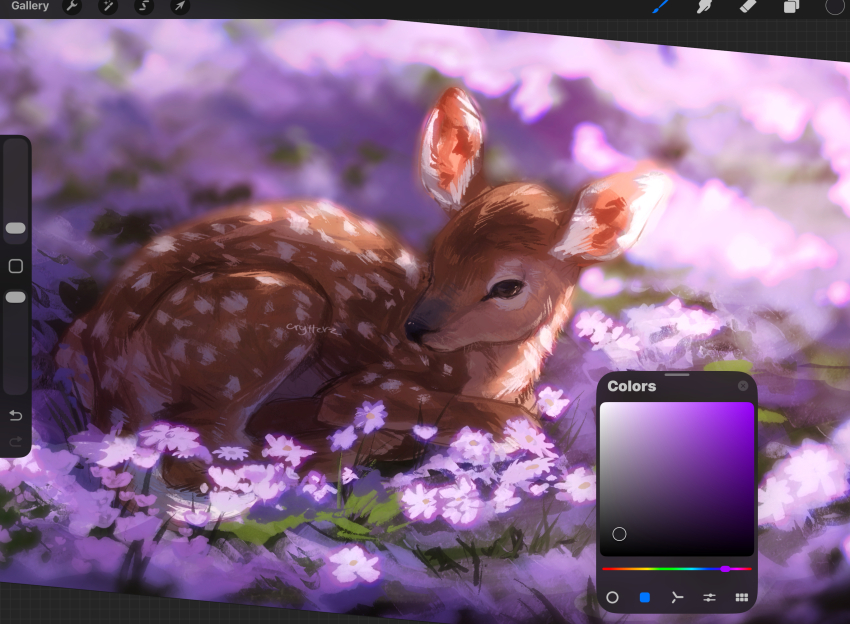Click the brush size sidebar slider
The height and width of the screenshot is (624, 850).
[15, 228]
